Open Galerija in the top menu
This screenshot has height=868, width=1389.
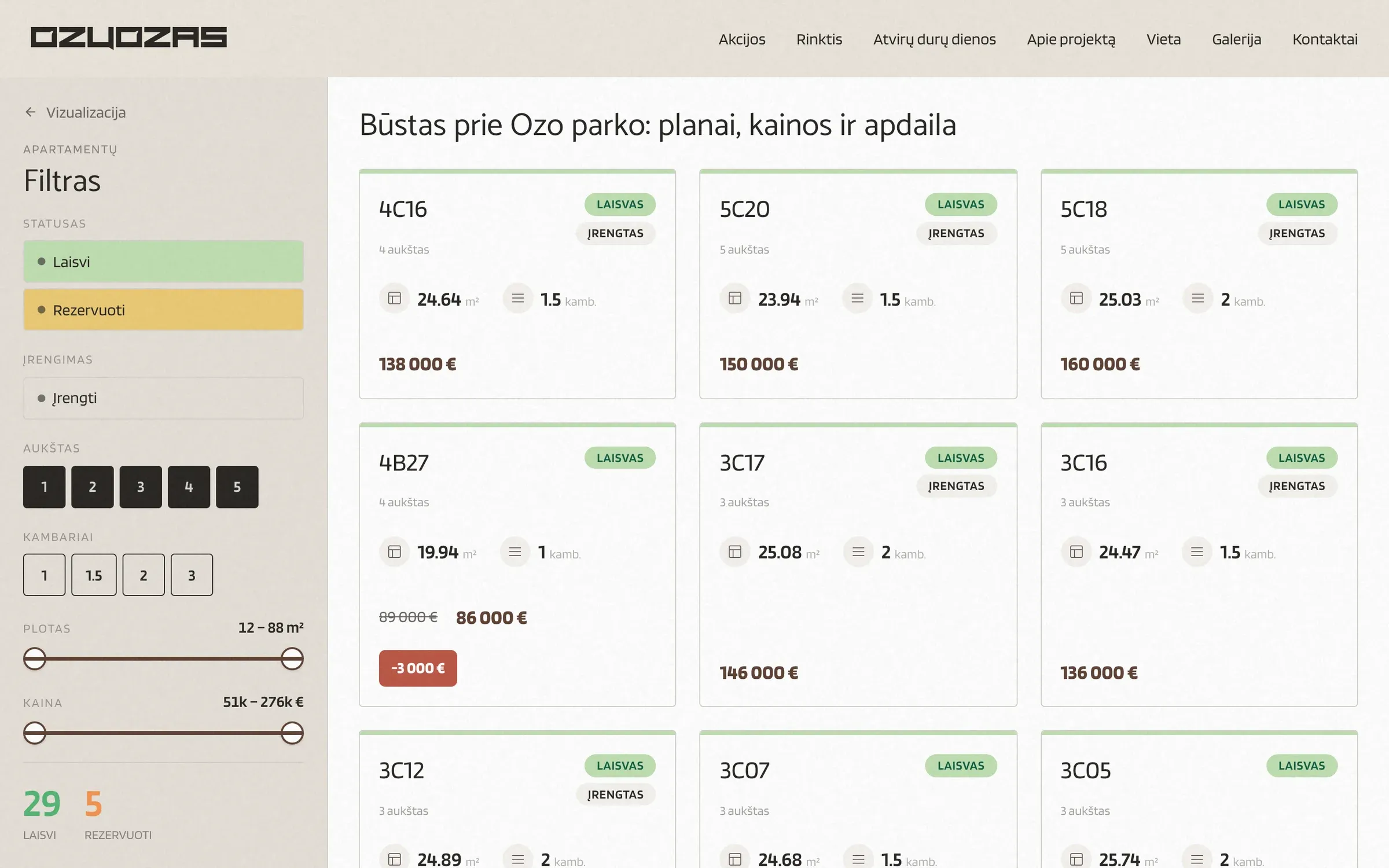coord(1237,39)
